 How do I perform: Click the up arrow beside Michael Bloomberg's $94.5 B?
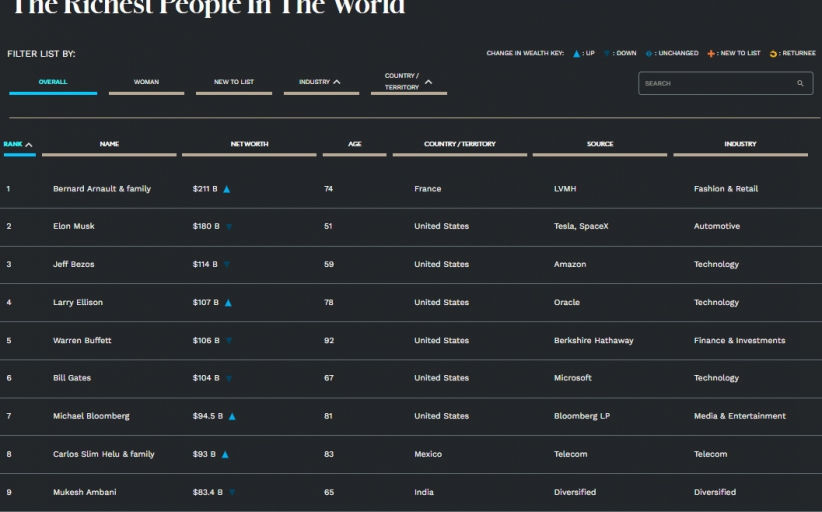[232, 417]
